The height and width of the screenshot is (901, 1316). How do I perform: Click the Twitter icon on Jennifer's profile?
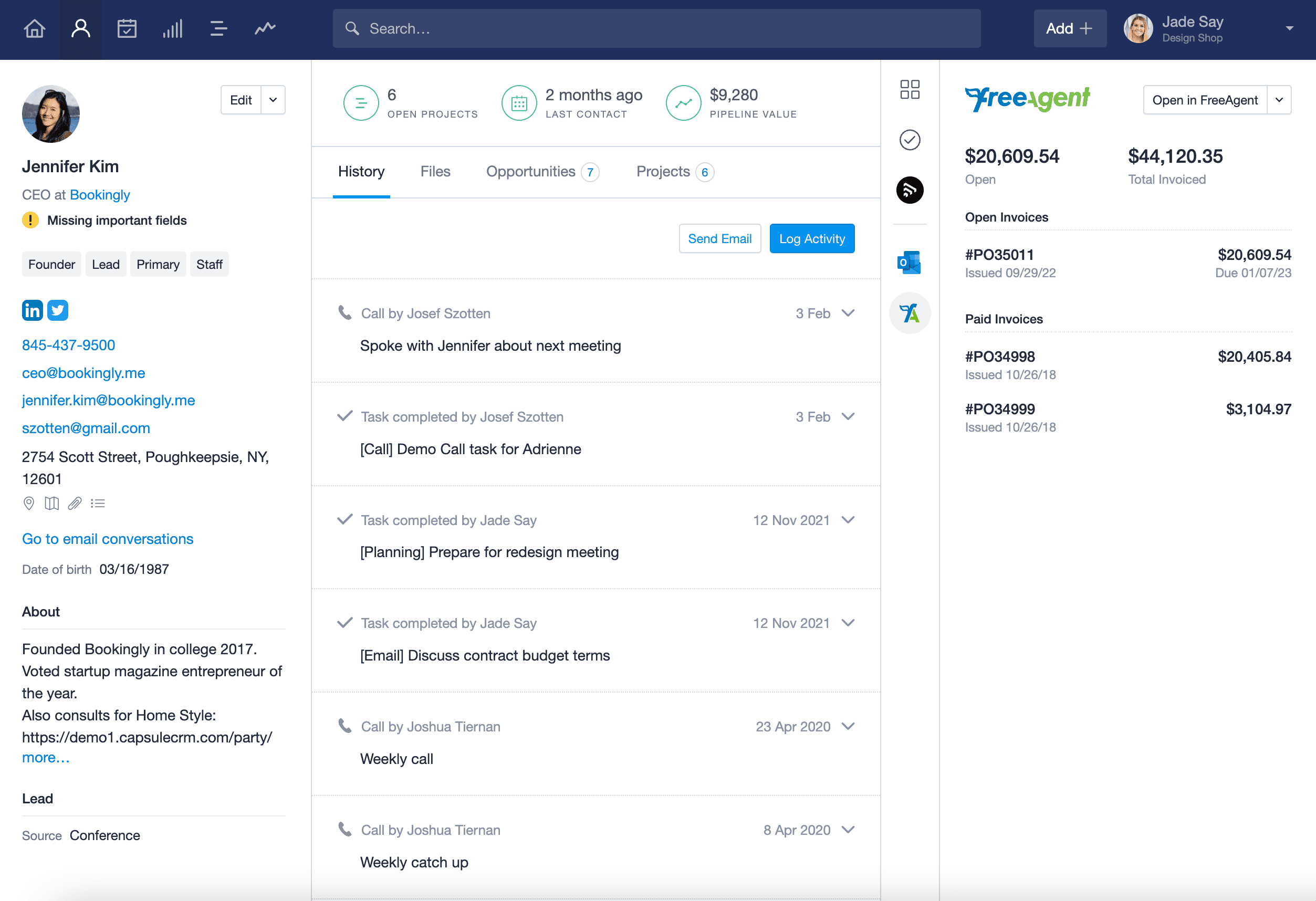[57, 310]
